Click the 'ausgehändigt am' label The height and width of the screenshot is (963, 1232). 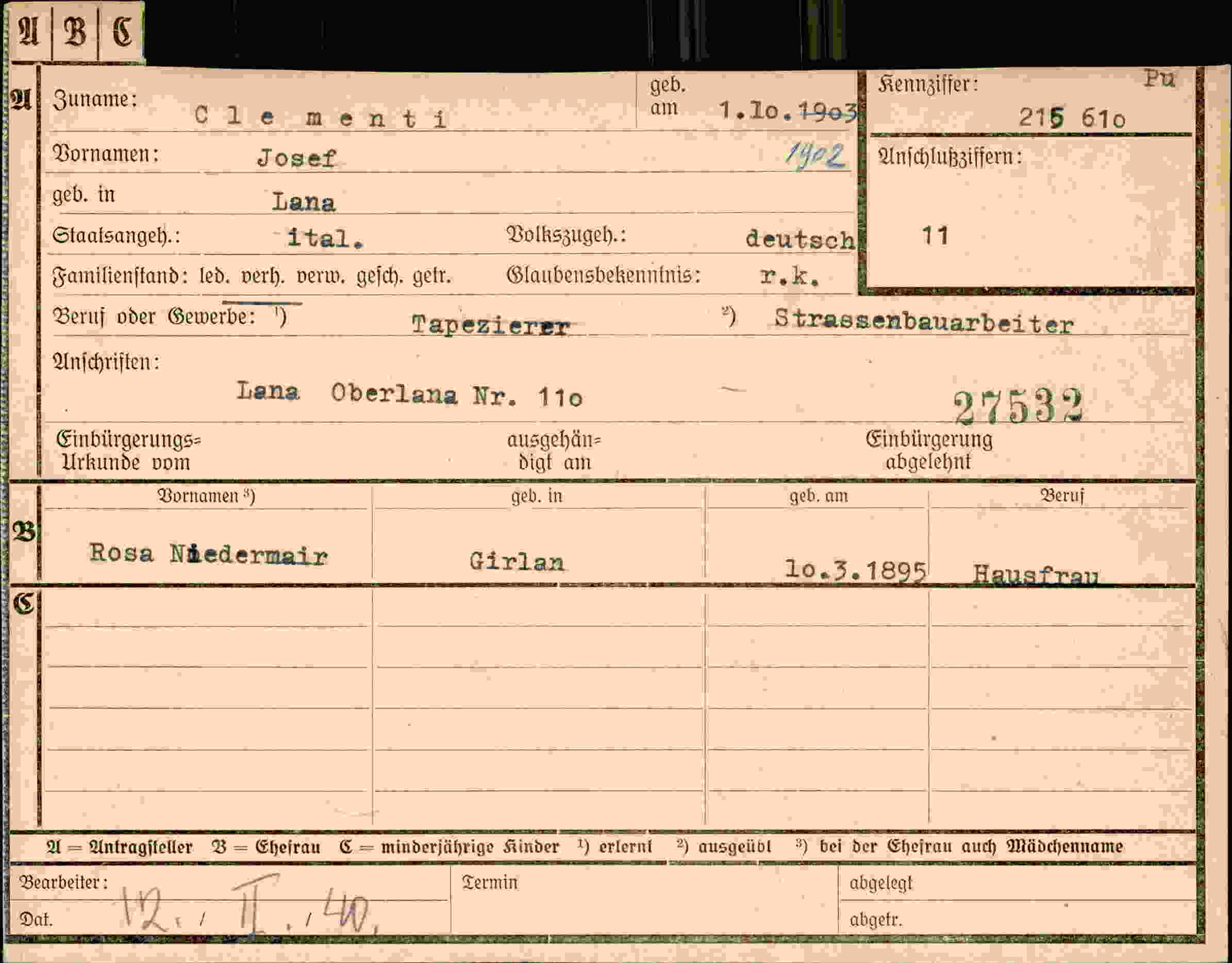pos(554,451)
